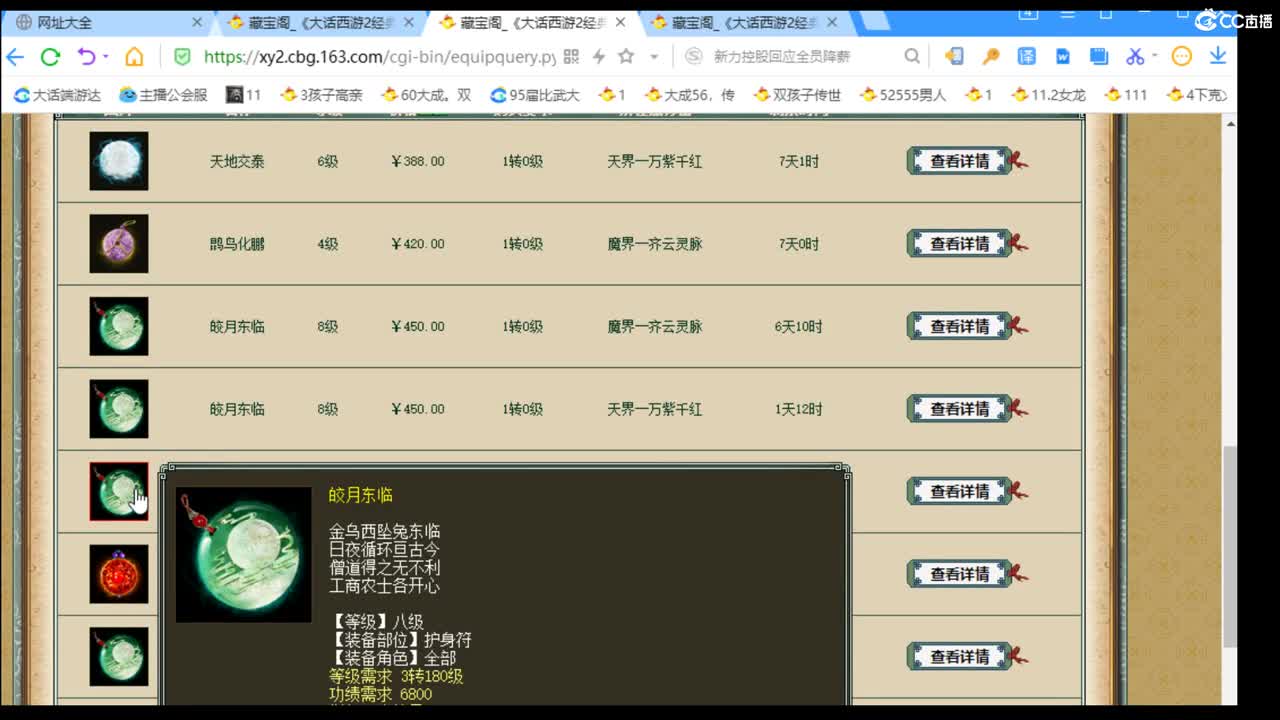Expand the address bar dropdown arrow

coord(654,57)
